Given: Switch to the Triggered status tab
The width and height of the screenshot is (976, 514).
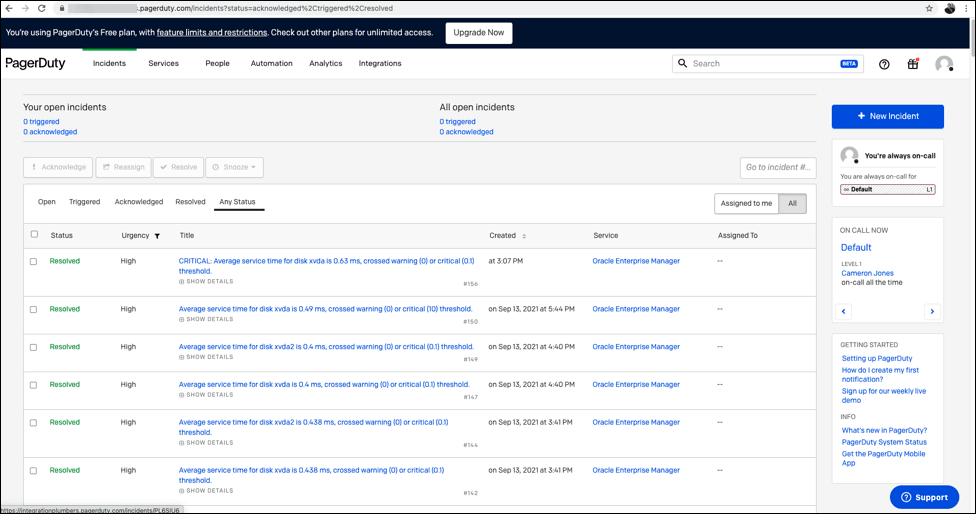Looking at the screenshot, I should [x=85, y=202].
